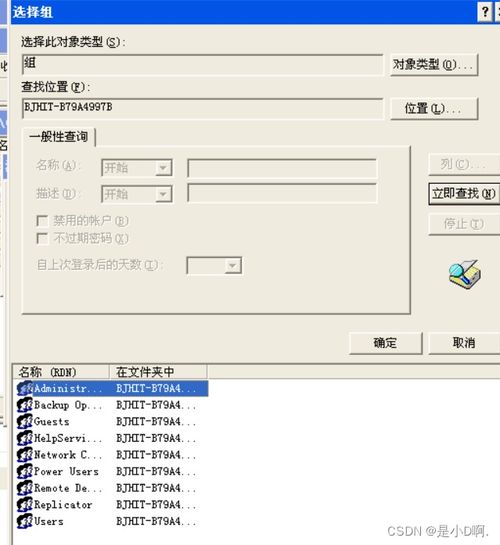Click the Replicator group icon
Screen dimensions: 500x545
(x=25, y=504)
